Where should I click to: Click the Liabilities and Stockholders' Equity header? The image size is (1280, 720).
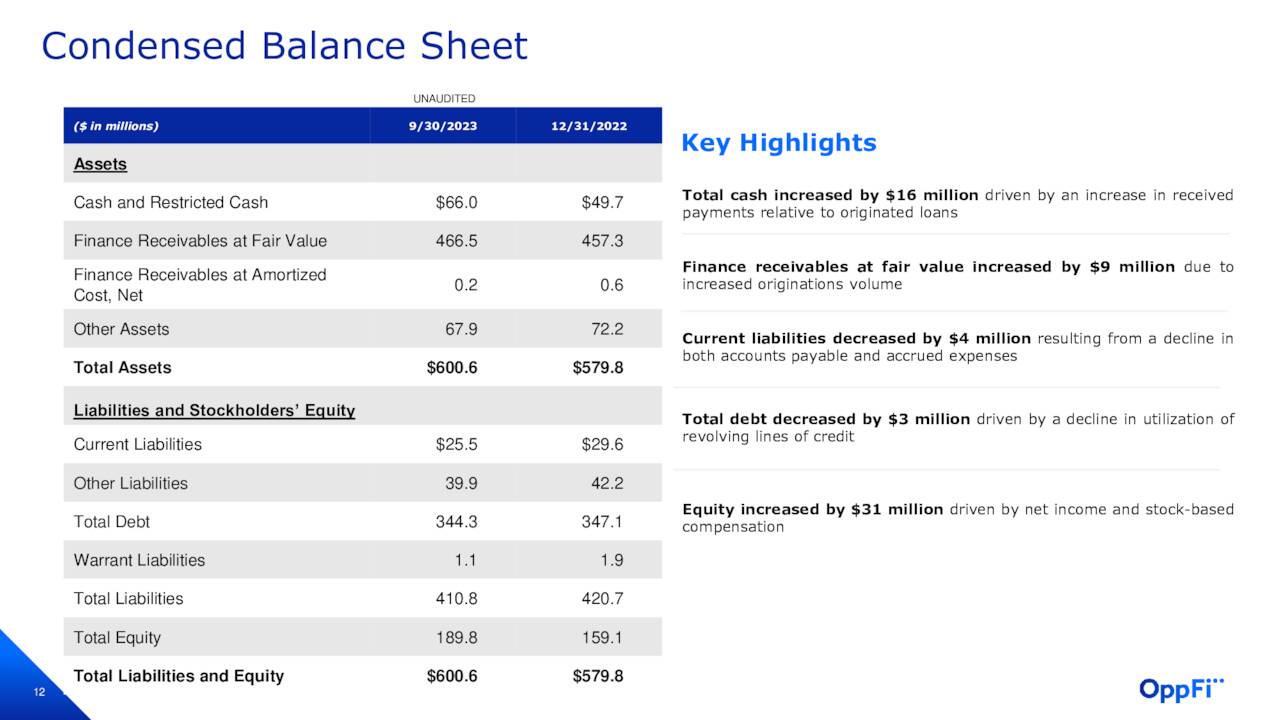[x=215, y=410]
